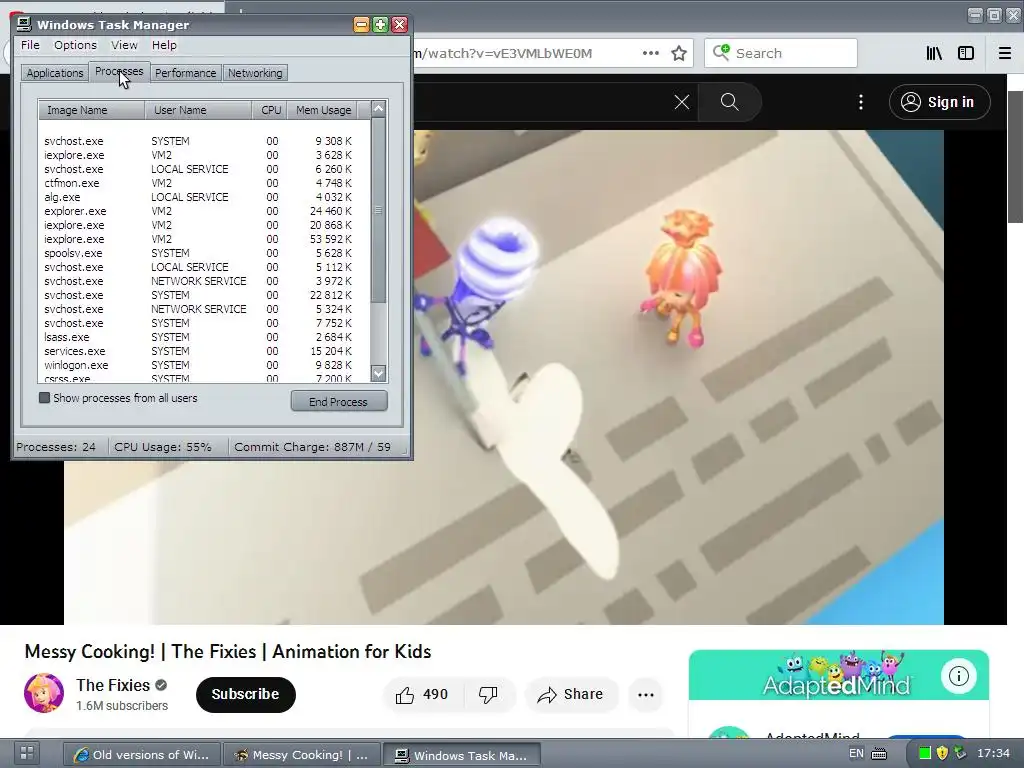Image resolution: width=1024 pixels, height=768 pixels.
Task: Select iexplore.exe using 53 592 K memory
Action: [x=204, y=239]
